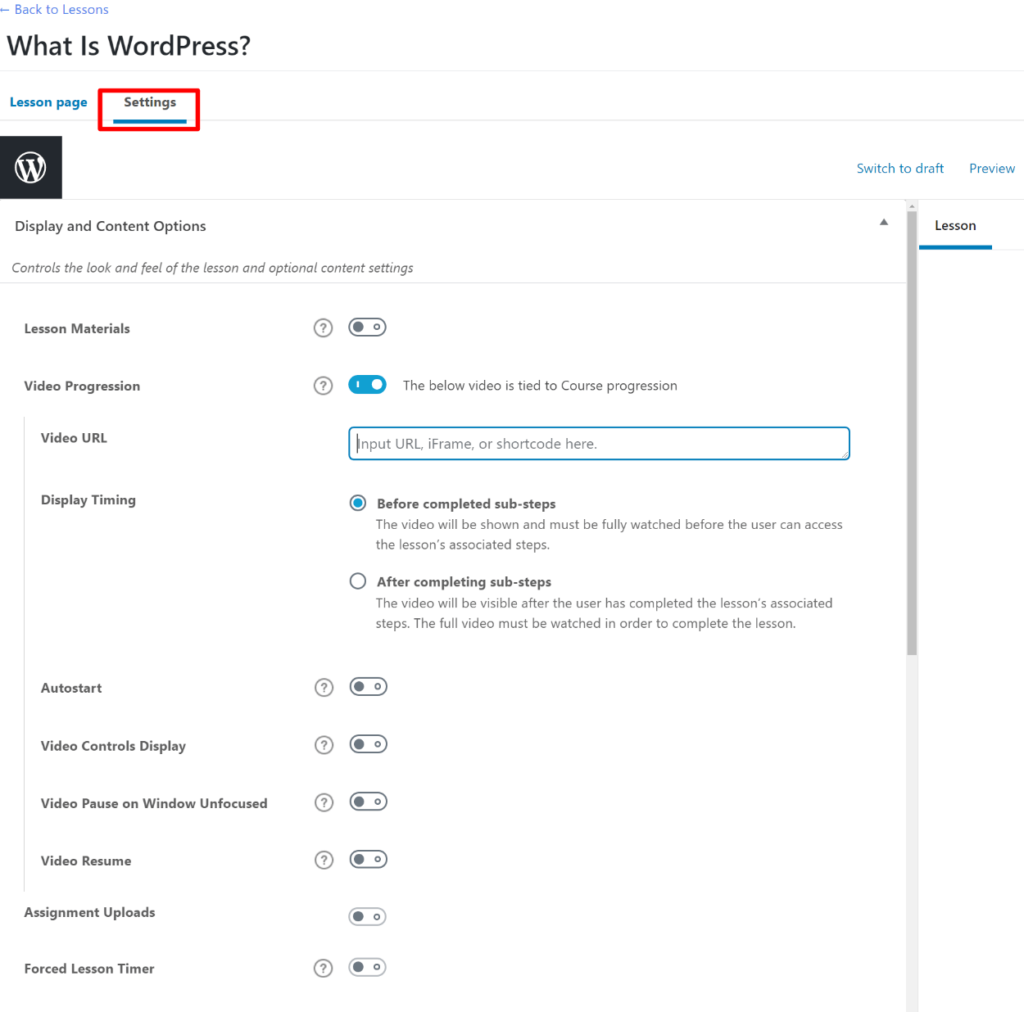
Task: Enable the Lesson Materials toggle
Action: click(367, 327)
